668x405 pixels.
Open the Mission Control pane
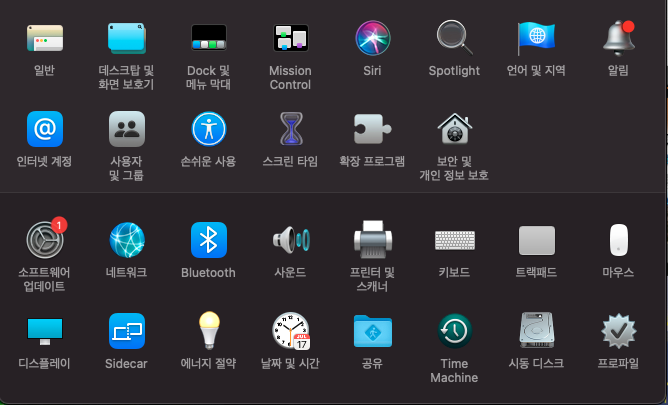click(291, 38)
